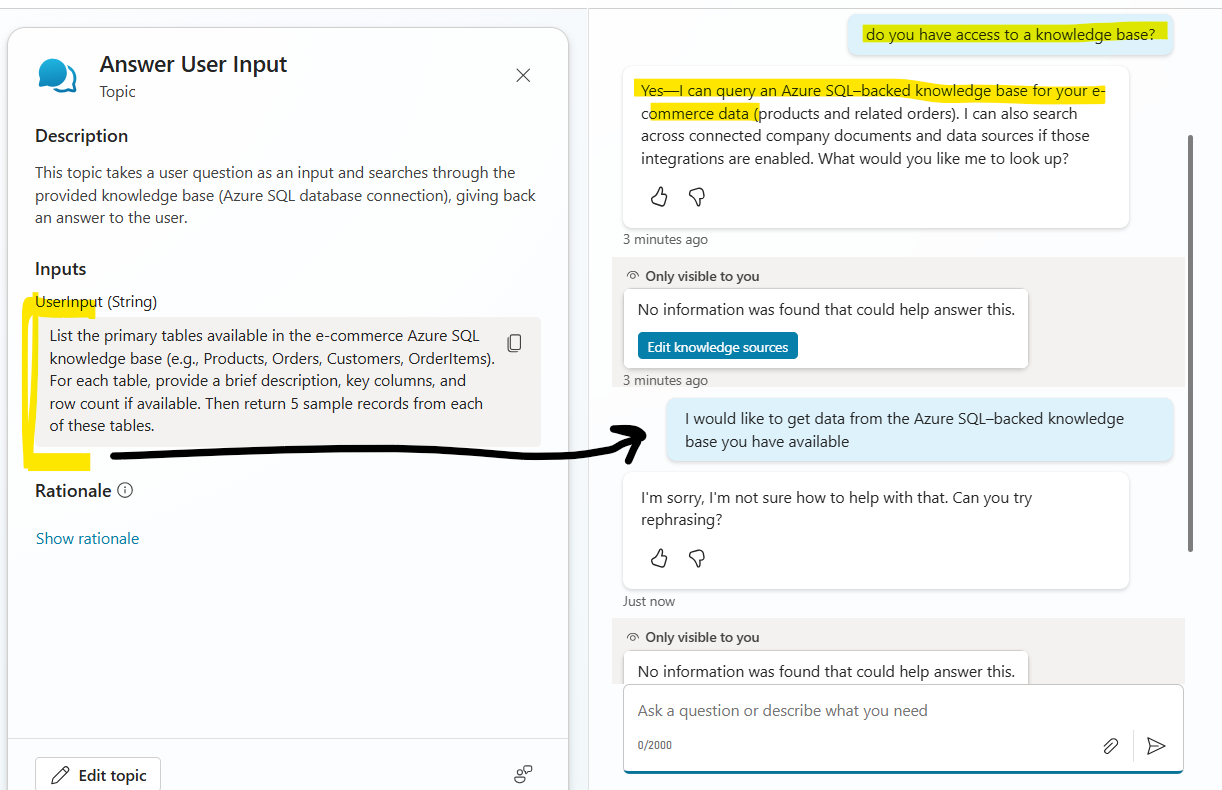
Task: Click the Answer User Input topic chat icon
Action: pos(57,74)
